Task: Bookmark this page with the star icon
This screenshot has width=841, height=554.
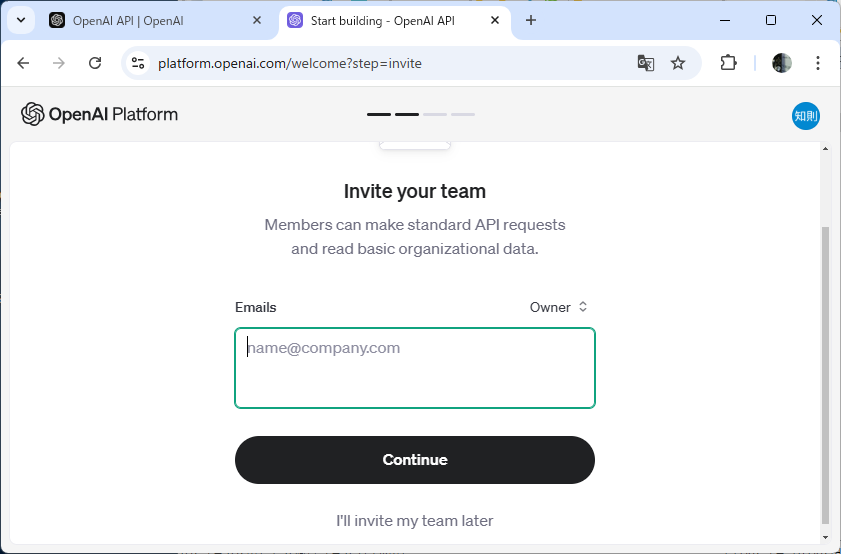Action: tap(678, 63)
